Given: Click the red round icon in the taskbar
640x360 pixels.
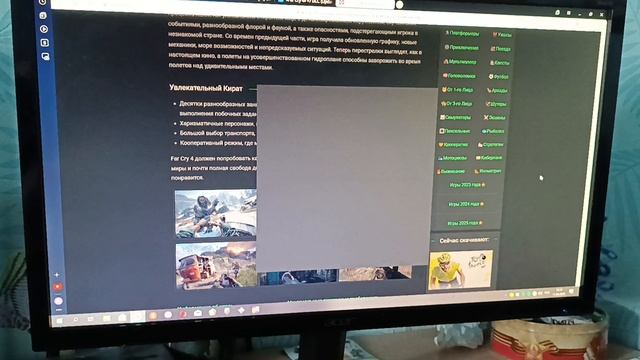Looking at the screenshot, I should (x=183, y=314).
